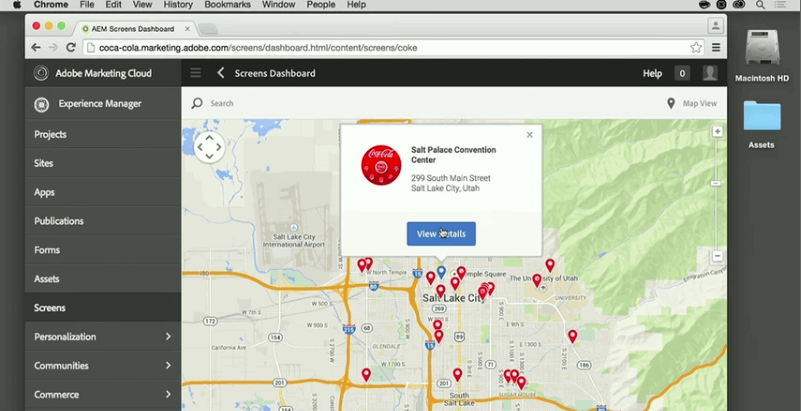The width and height of the screenshot is (801, 411).
Task: Open notifications counter showing 0
Action: coord(682,73)
